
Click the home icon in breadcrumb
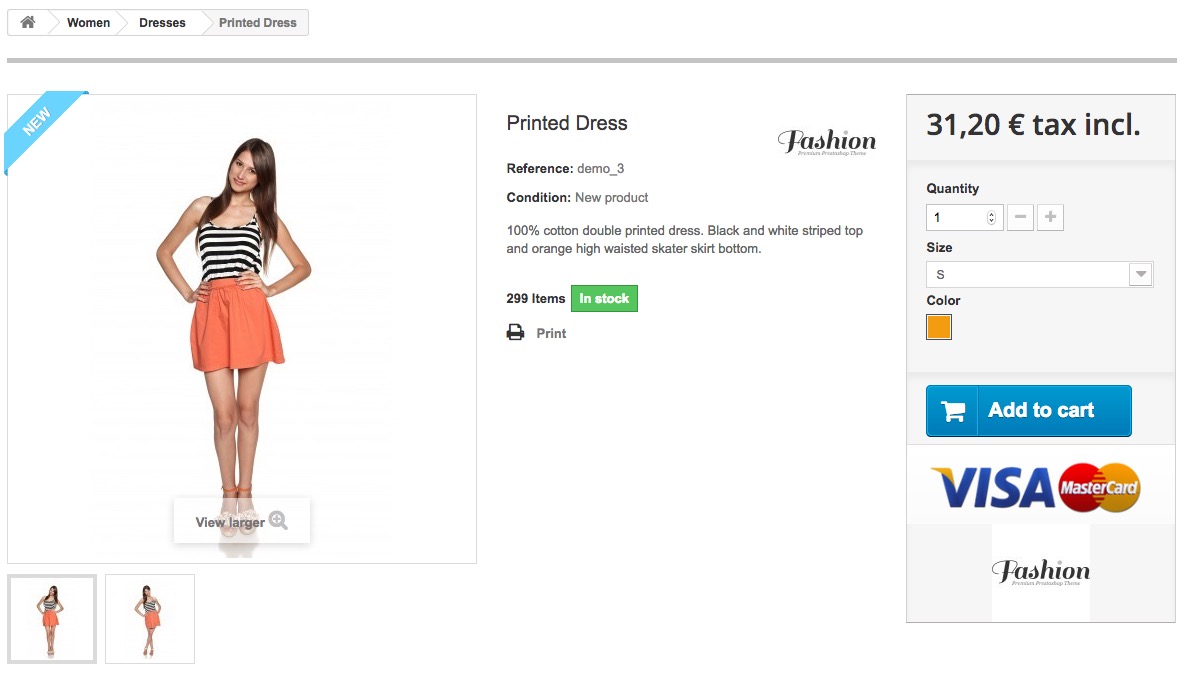click(28, 22)
